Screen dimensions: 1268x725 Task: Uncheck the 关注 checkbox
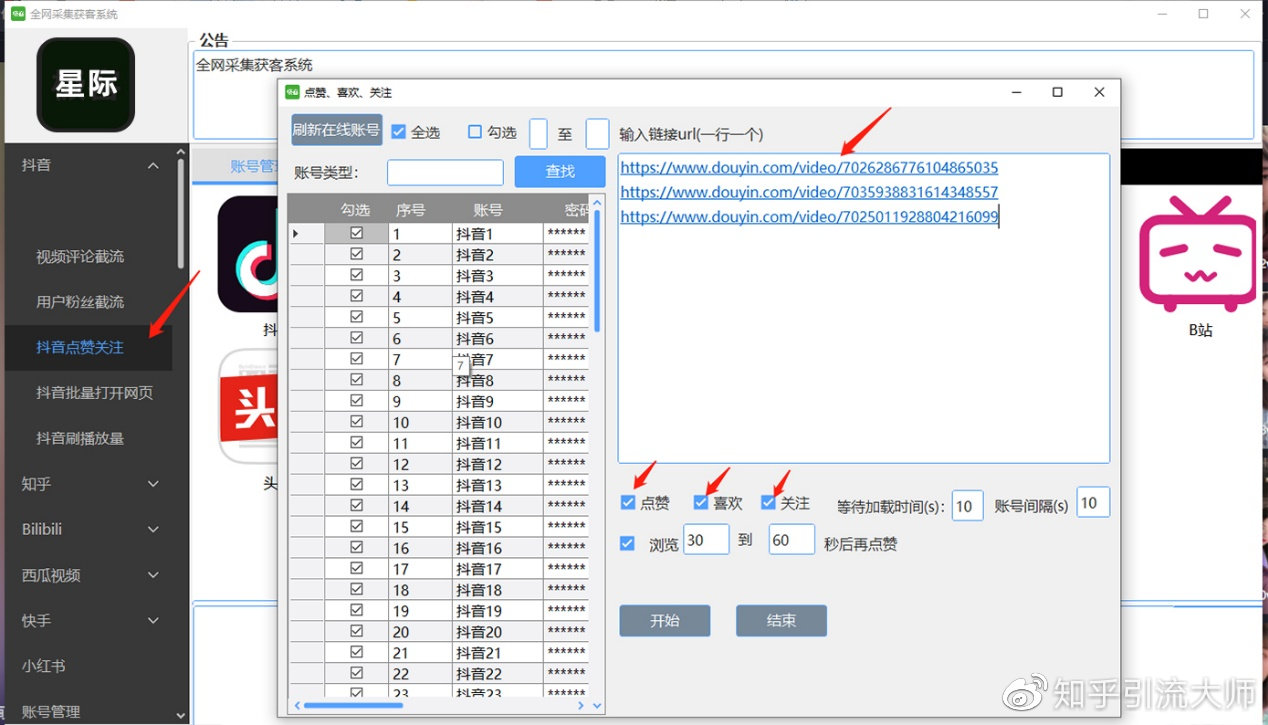click(768, 503)
